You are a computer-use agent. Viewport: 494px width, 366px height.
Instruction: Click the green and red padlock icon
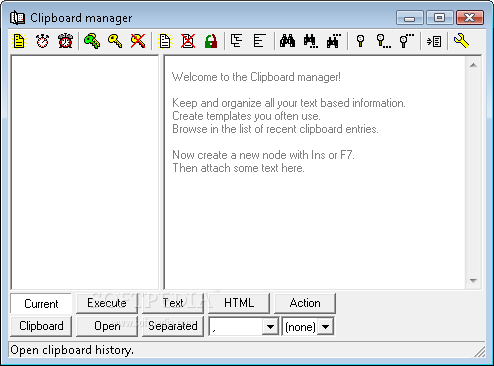[211, 41]
